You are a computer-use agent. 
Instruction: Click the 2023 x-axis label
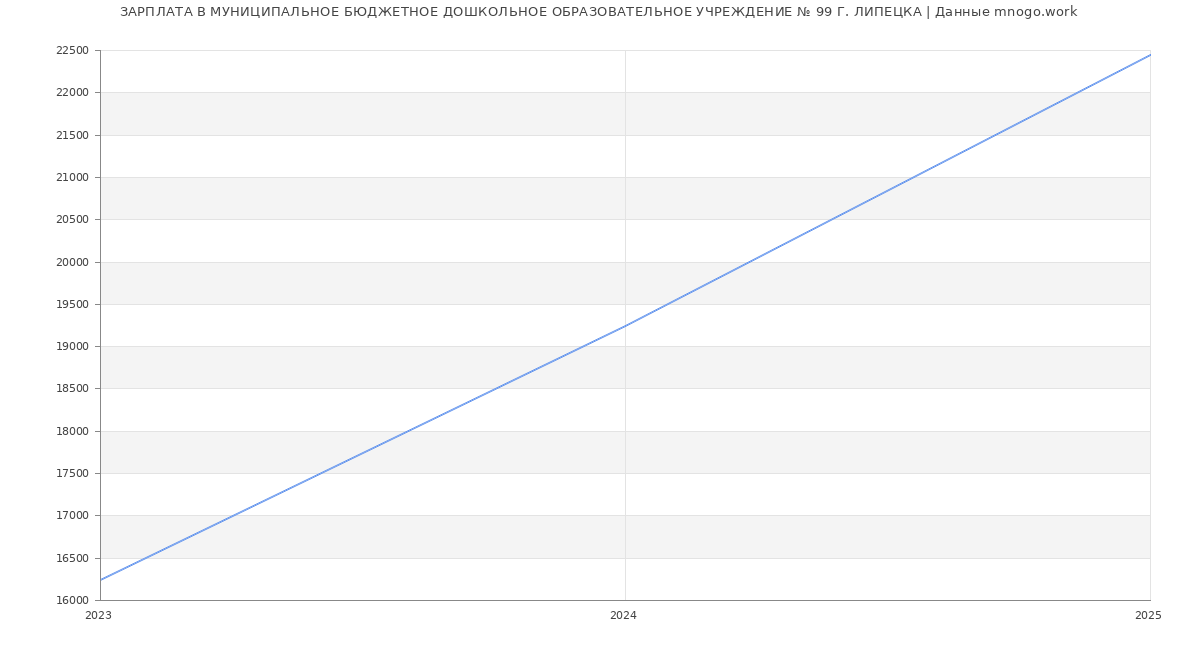(99, 616)
